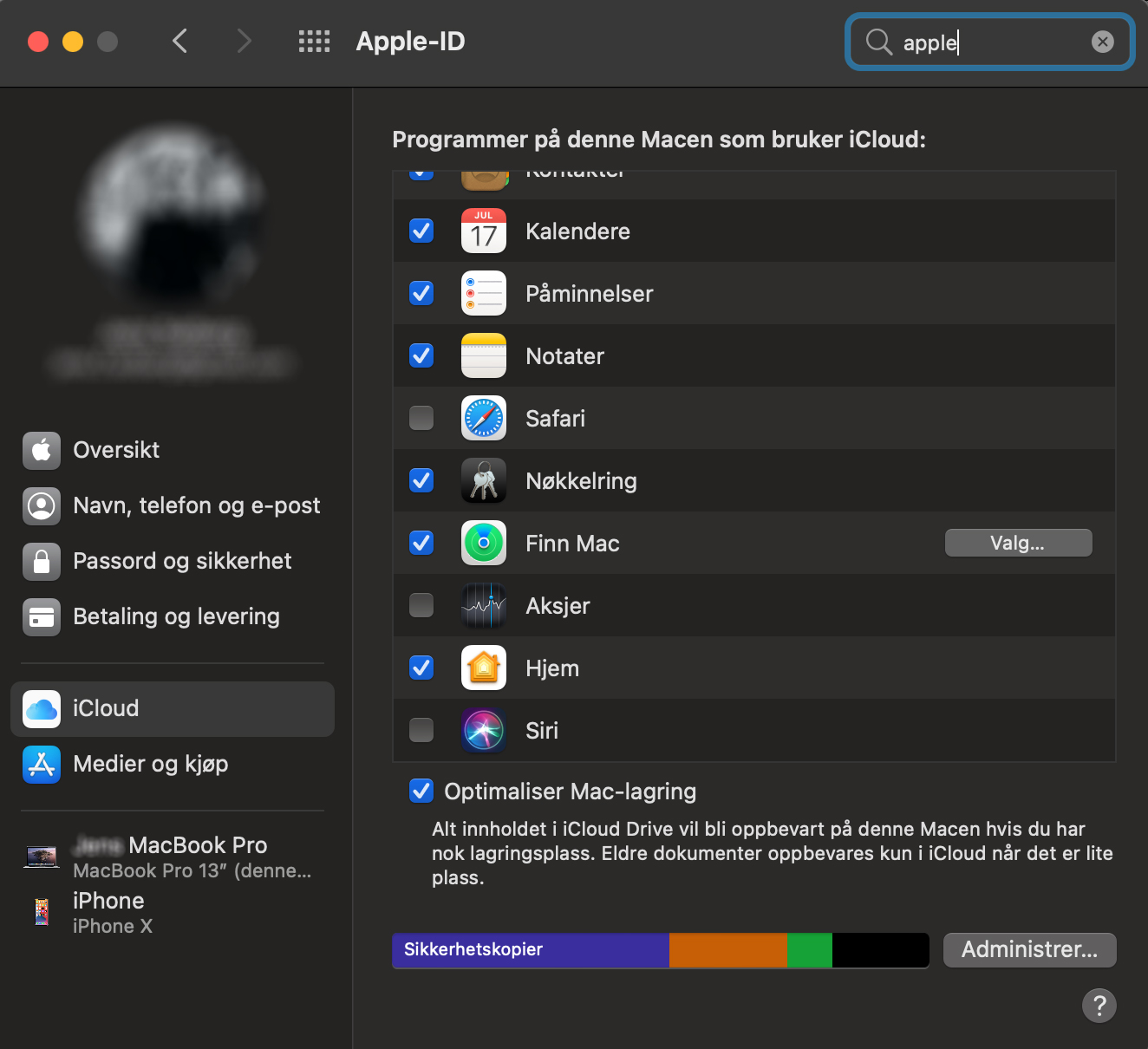Viewport: 1148px width, 1049px height.
Task: Click the Administrer storage button
Action: pyautogui.click(x=1029, y=949)
